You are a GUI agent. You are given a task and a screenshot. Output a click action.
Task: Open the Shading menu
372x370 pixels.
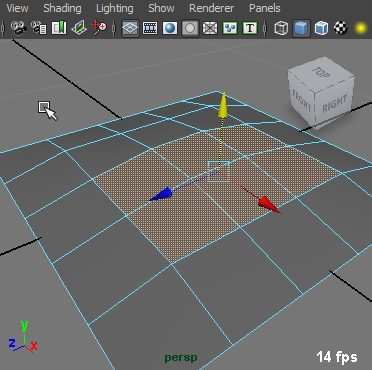pyautogui.click(x=62, y=8)
